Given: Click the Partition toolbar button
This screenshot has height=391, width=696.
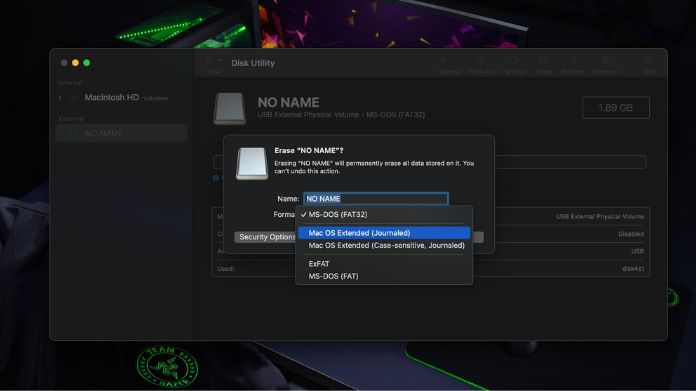Looking at the screenshot, I should [514, 65].
